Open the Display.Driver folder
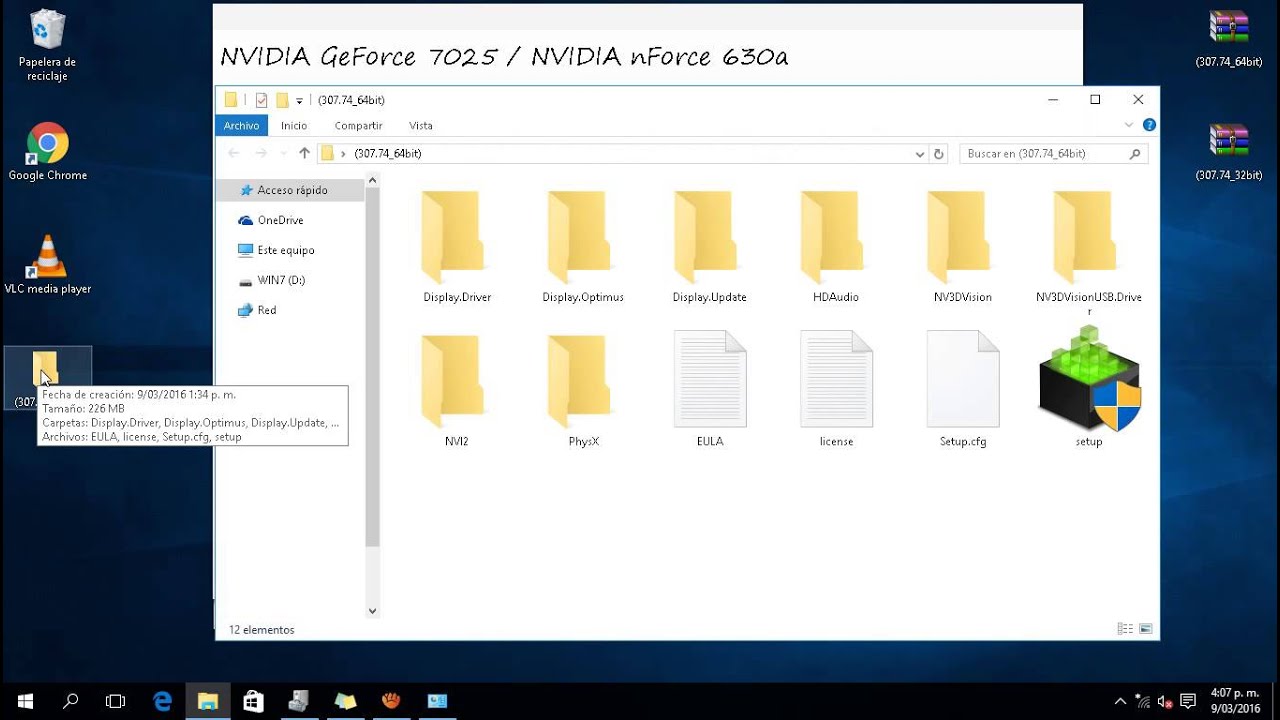 [457, 246]
